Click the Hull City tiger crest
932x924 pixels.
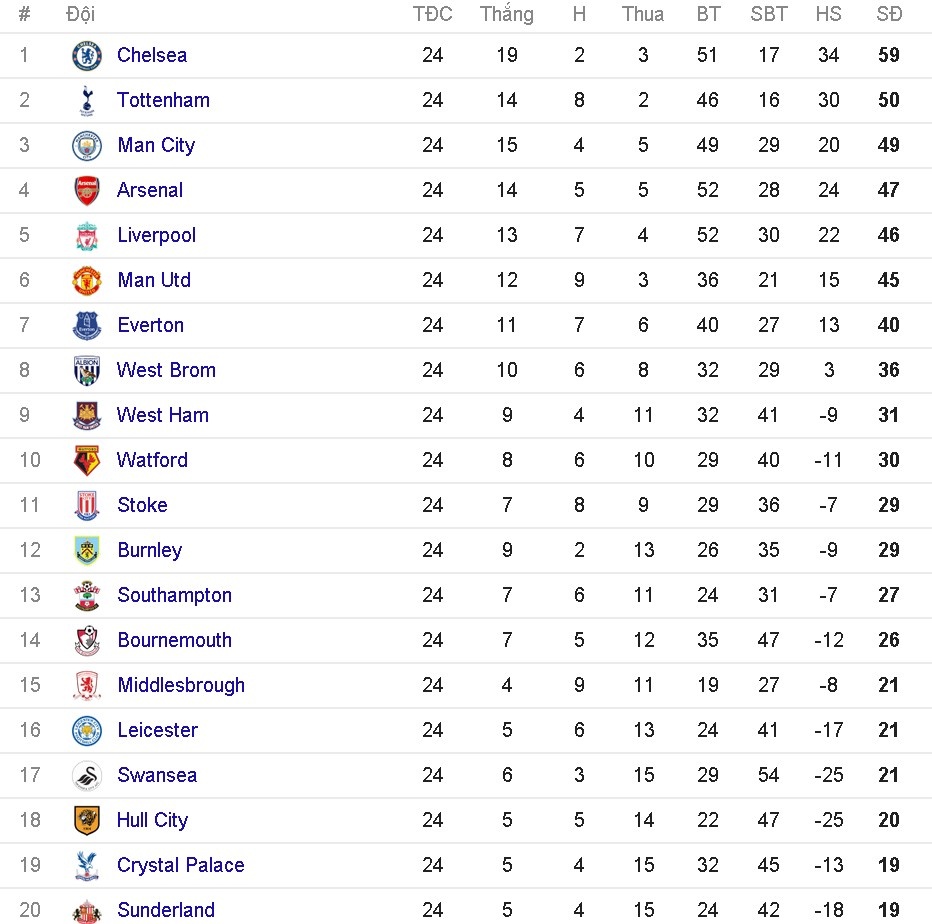coord(87,820)
